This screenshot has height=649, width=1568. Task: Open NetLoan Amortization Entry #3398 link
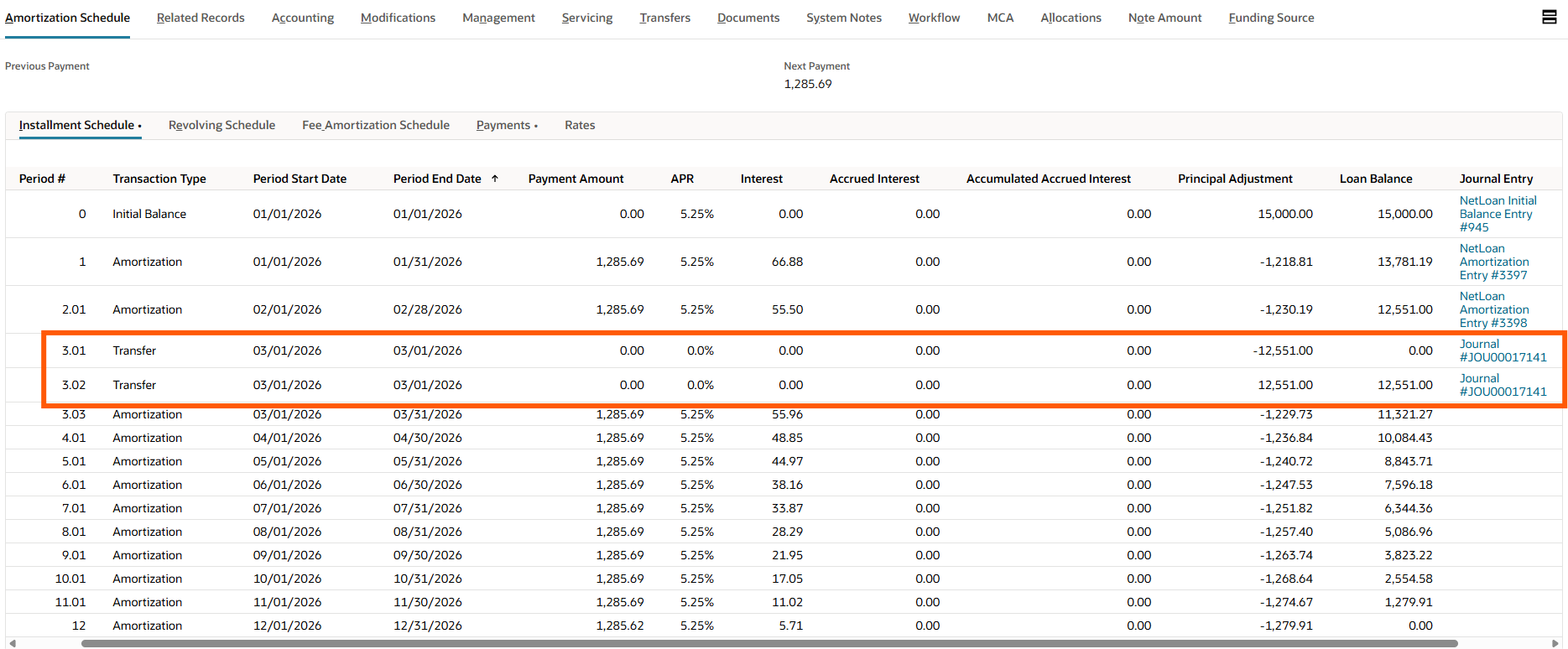[1493, 309]
